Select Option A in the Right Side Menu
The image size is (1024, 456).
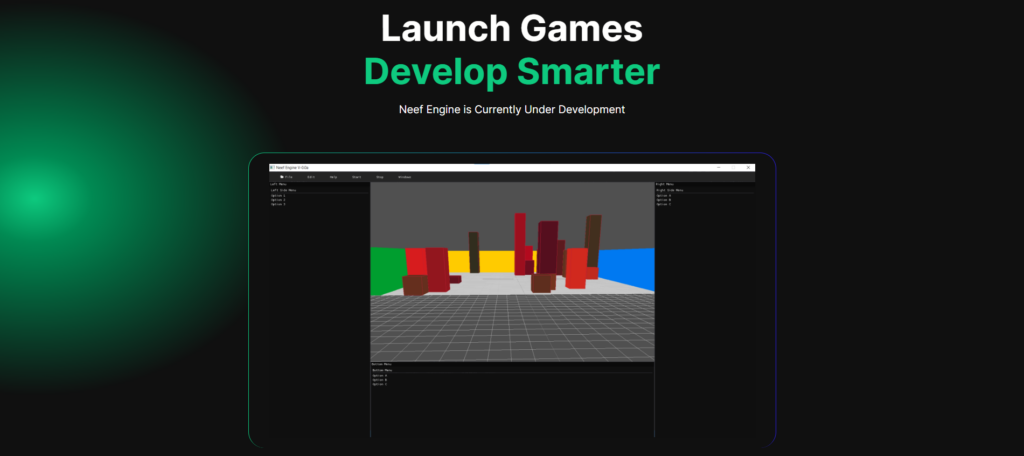[664, 195]
